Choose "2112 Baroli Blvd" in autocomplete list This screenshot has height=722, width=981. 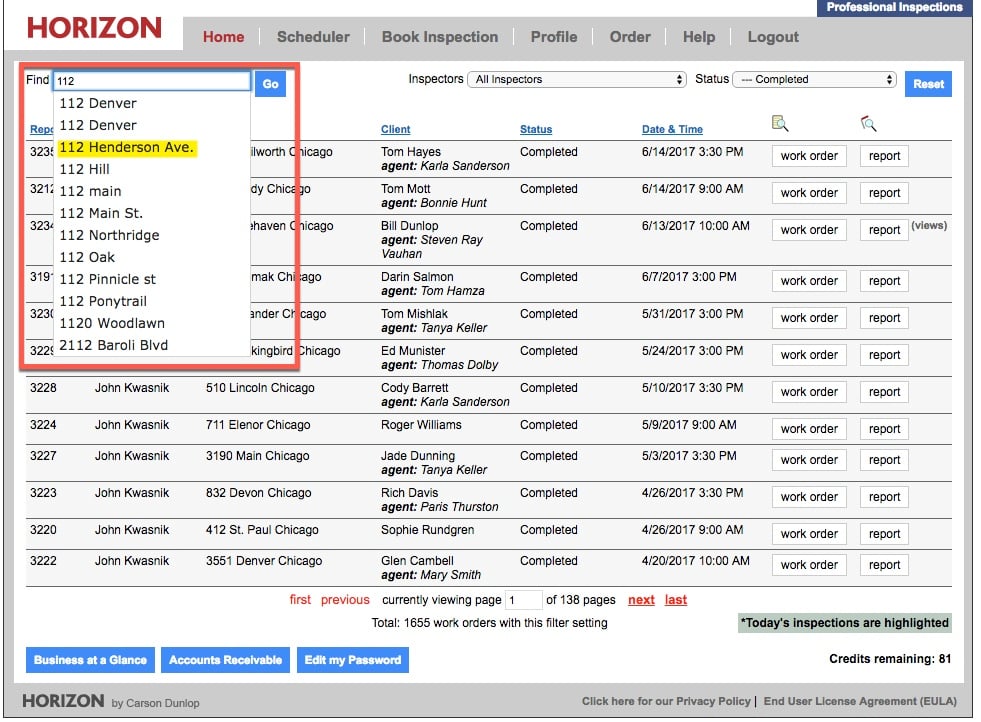click(x=113, y=345)
